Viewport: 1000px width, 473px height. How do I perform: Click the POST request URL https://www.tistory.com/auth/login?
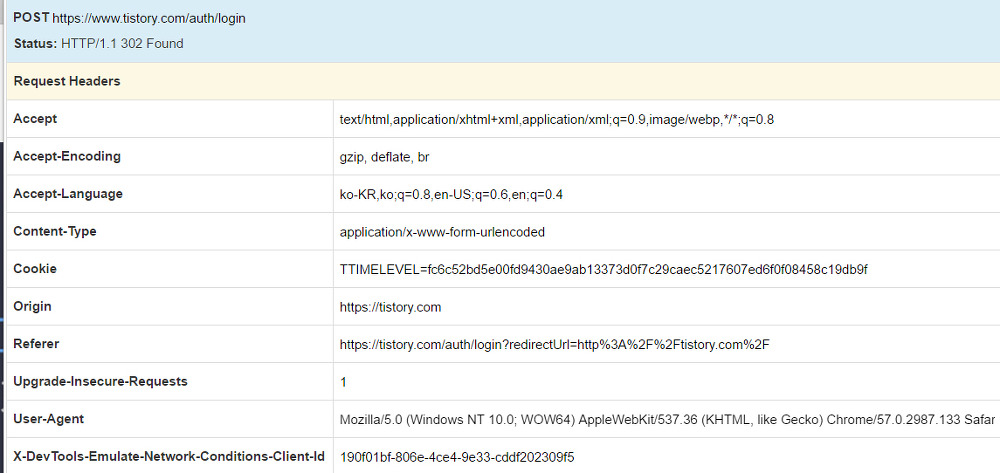point(149,18)
